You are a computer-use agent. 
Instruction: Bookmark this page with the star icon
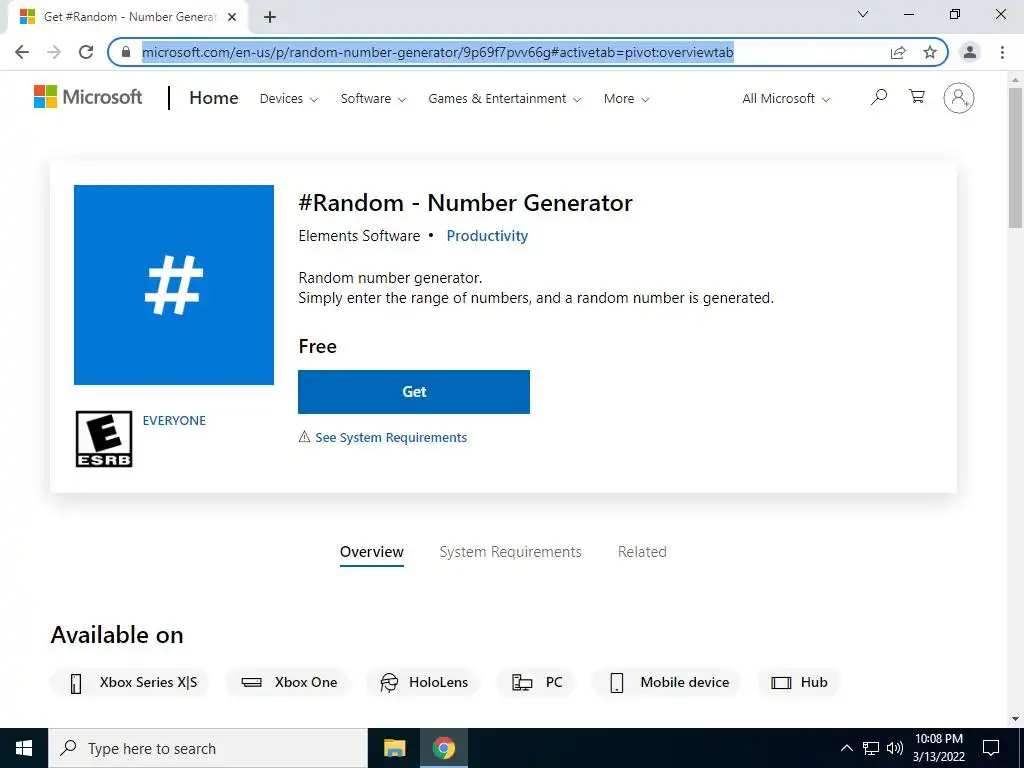click(x=930, y=52)
